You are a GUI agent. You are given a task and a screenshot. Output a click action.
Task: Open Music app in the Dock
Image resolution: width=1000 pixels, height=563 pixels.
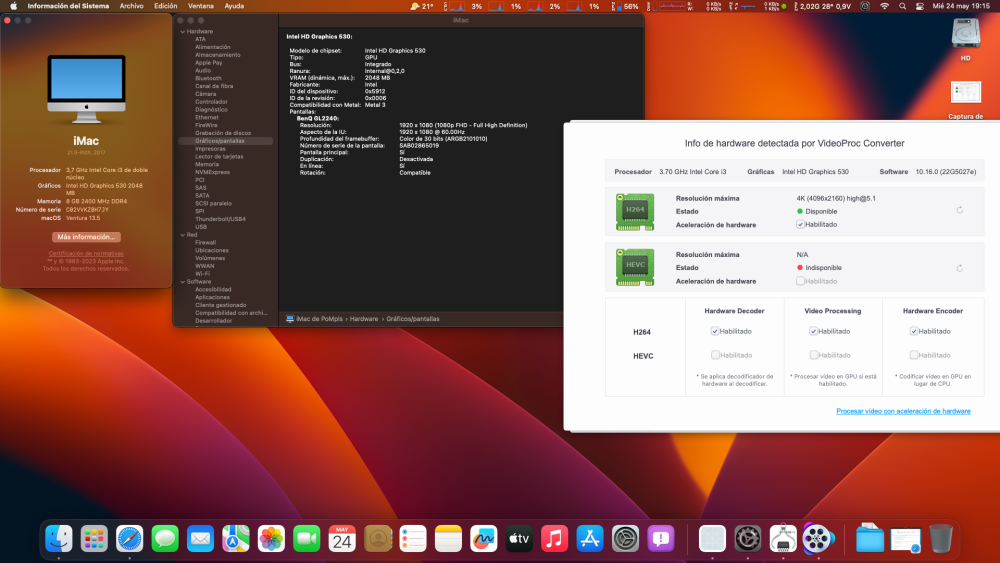tap(554, 539)
